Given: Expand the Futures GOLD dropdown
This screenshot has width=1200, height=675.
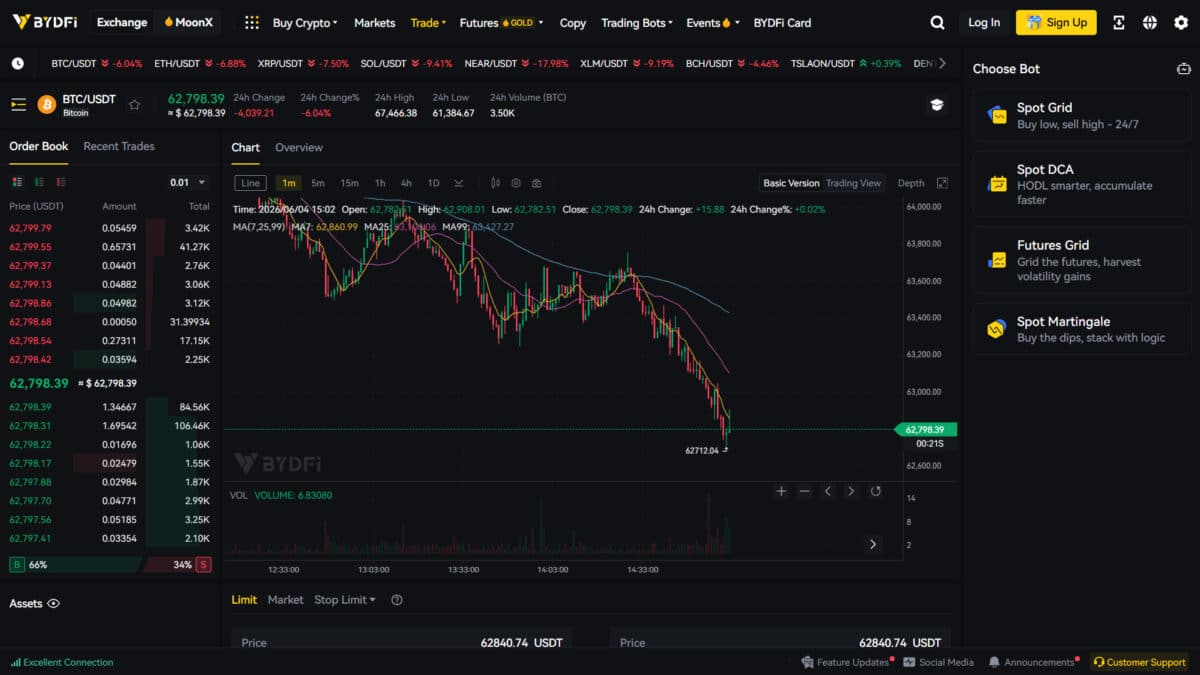Looking at the screenshot, I should (x=502, y=22).
